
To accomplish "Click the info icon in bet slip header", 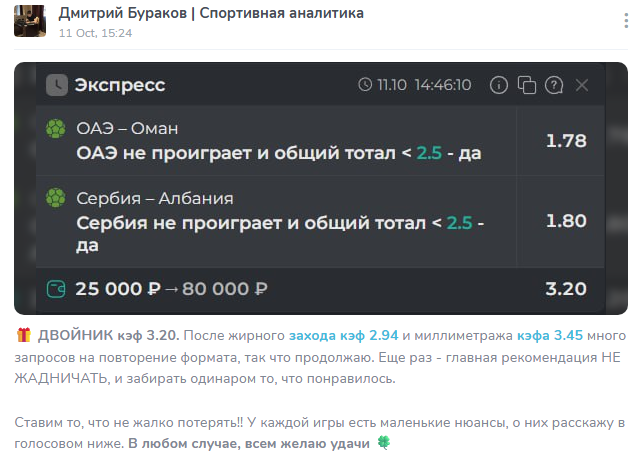I will 499,85.
